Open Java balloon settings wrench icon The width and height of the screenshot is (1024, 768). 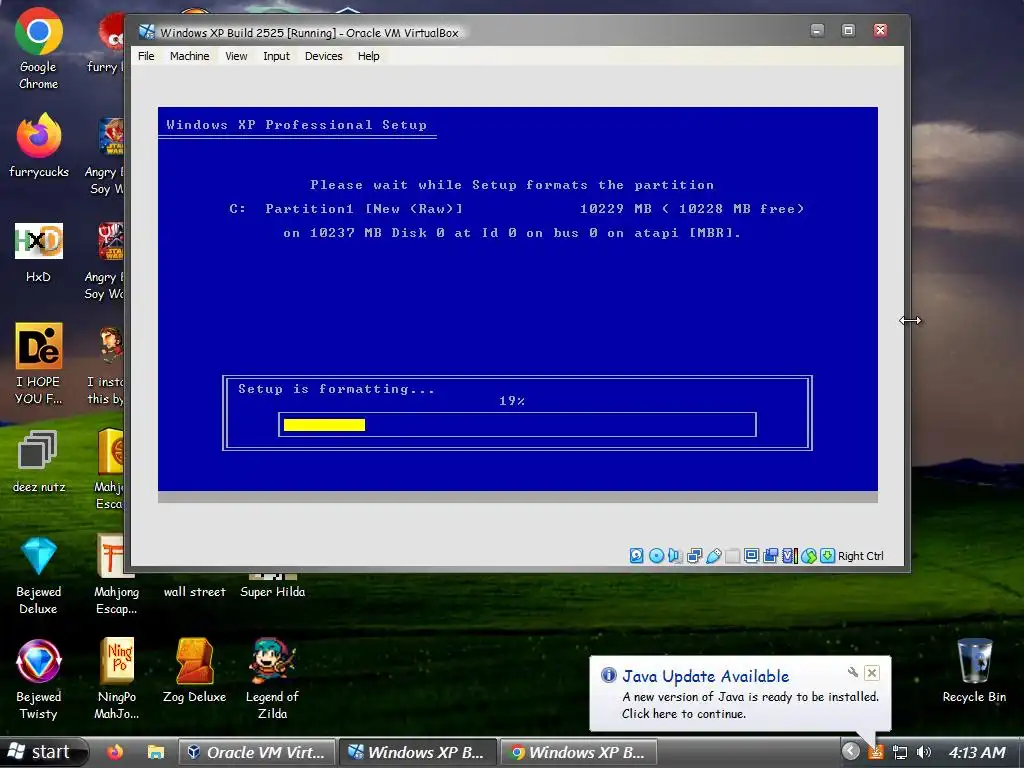point(852,672)
